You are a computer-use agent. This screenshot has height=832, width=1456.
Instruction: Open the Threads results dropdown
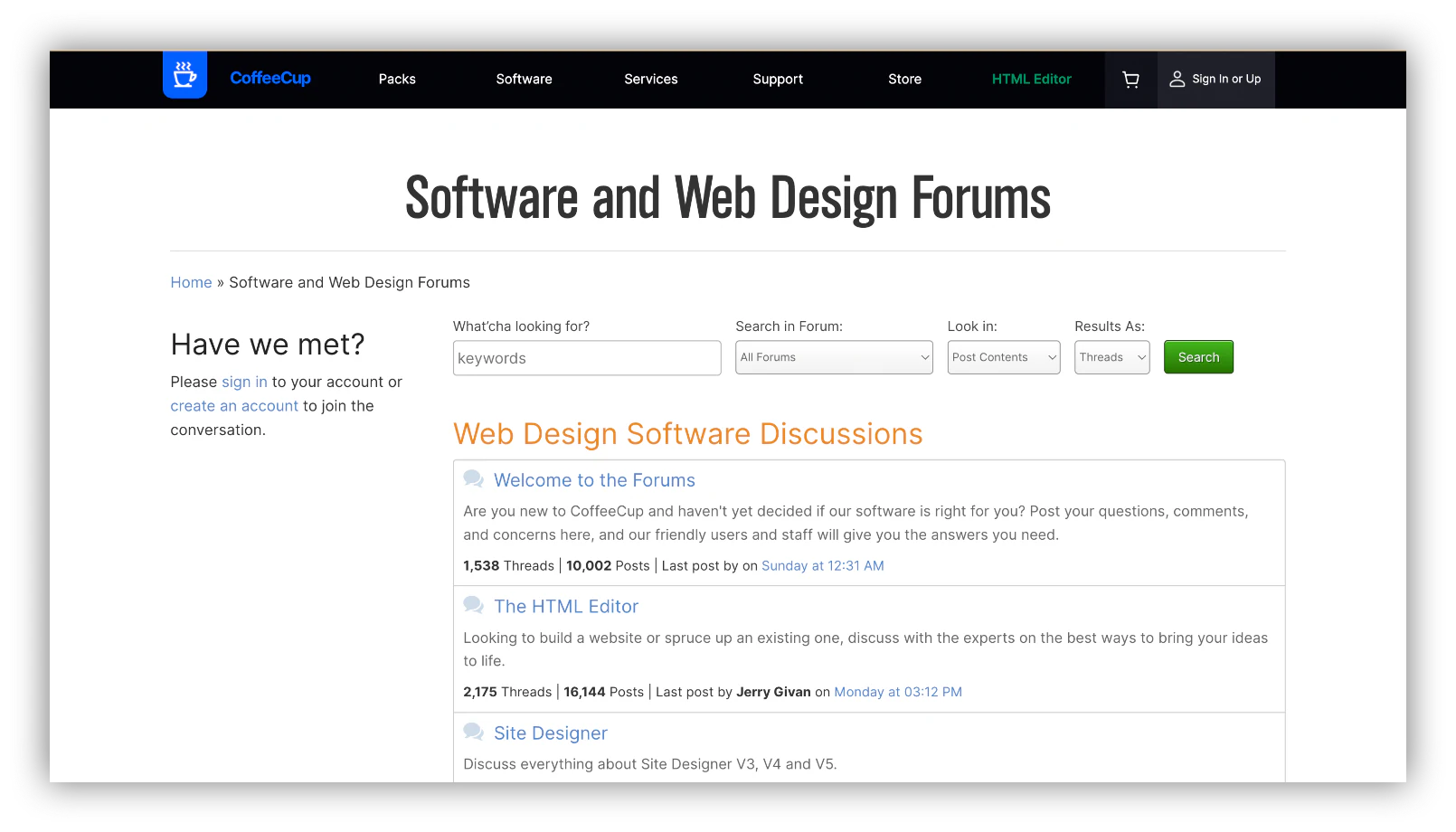[1111, 357]
